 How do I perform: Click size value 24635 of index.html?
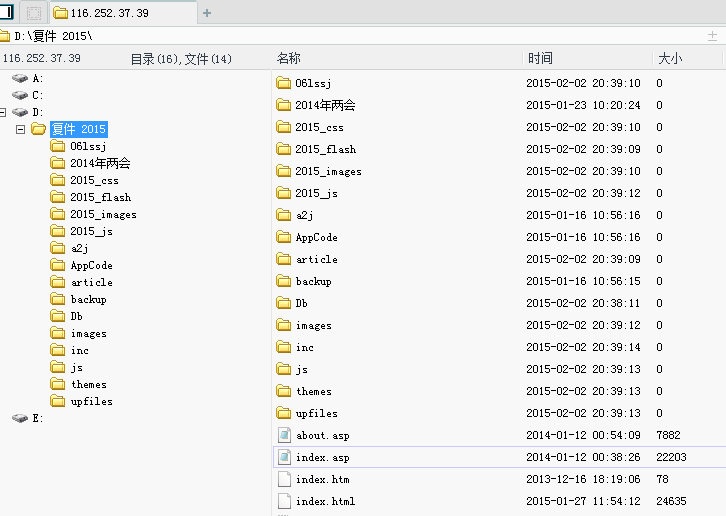671,501
